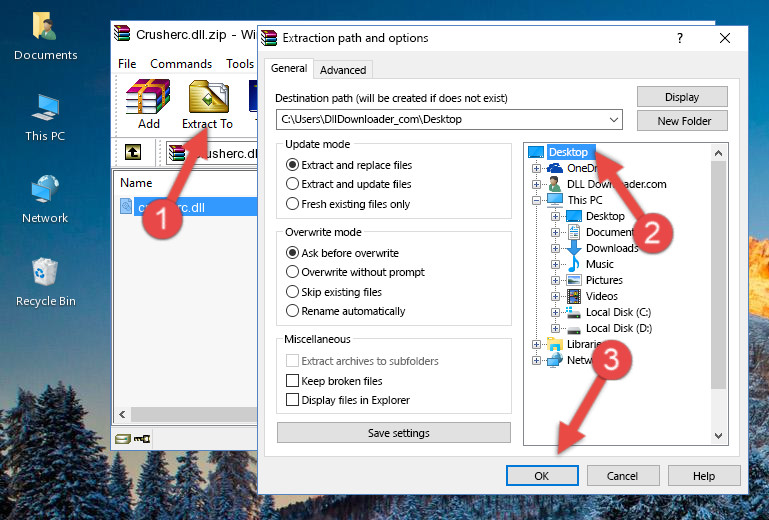Select the Pictures icon in tree
This screenshot has width=769, height=520.
pos(573,280)
